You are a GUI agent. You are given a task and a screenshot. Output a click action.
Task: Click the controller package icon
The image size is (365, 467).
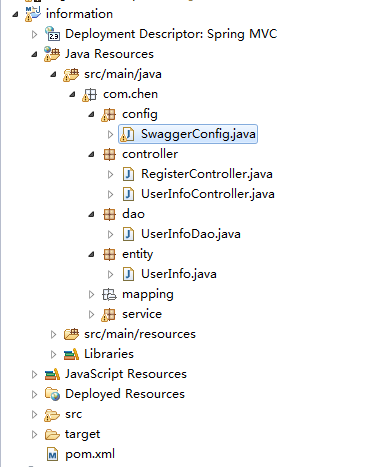[x=109, y=154]
